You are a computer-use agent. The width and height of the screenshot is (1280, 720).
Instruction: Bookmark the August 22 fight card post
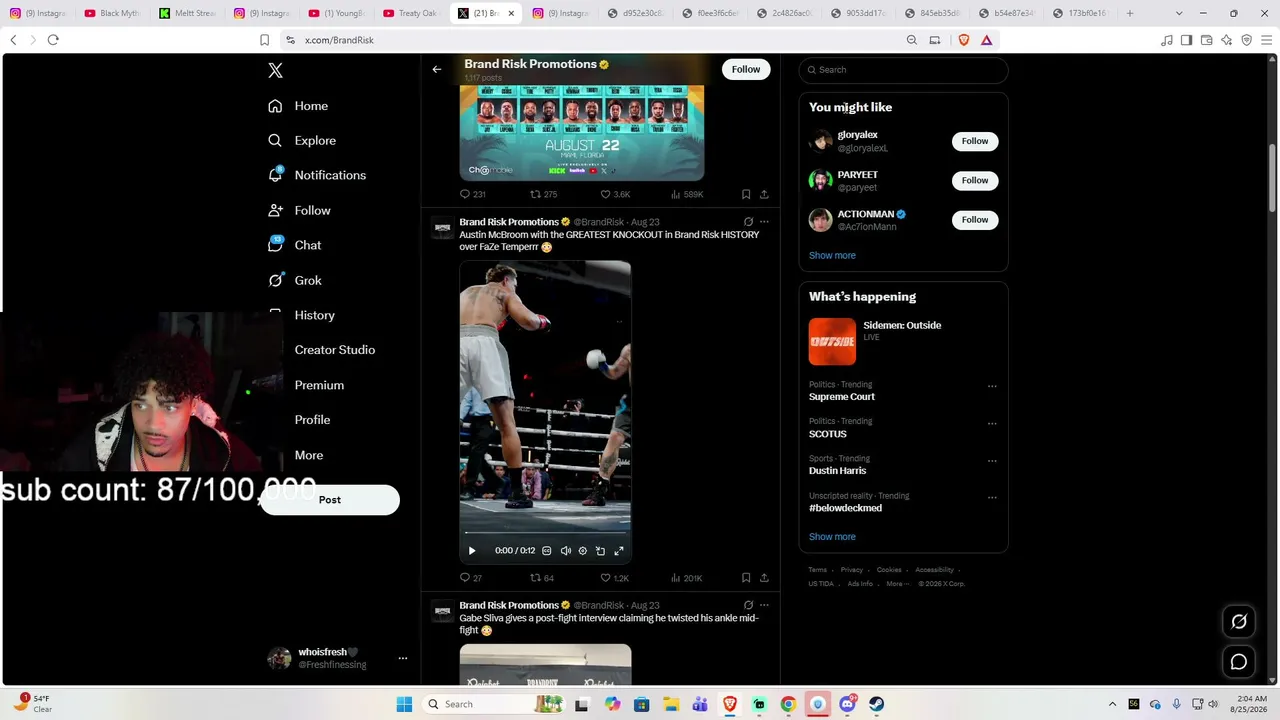[x=746, y=195]
